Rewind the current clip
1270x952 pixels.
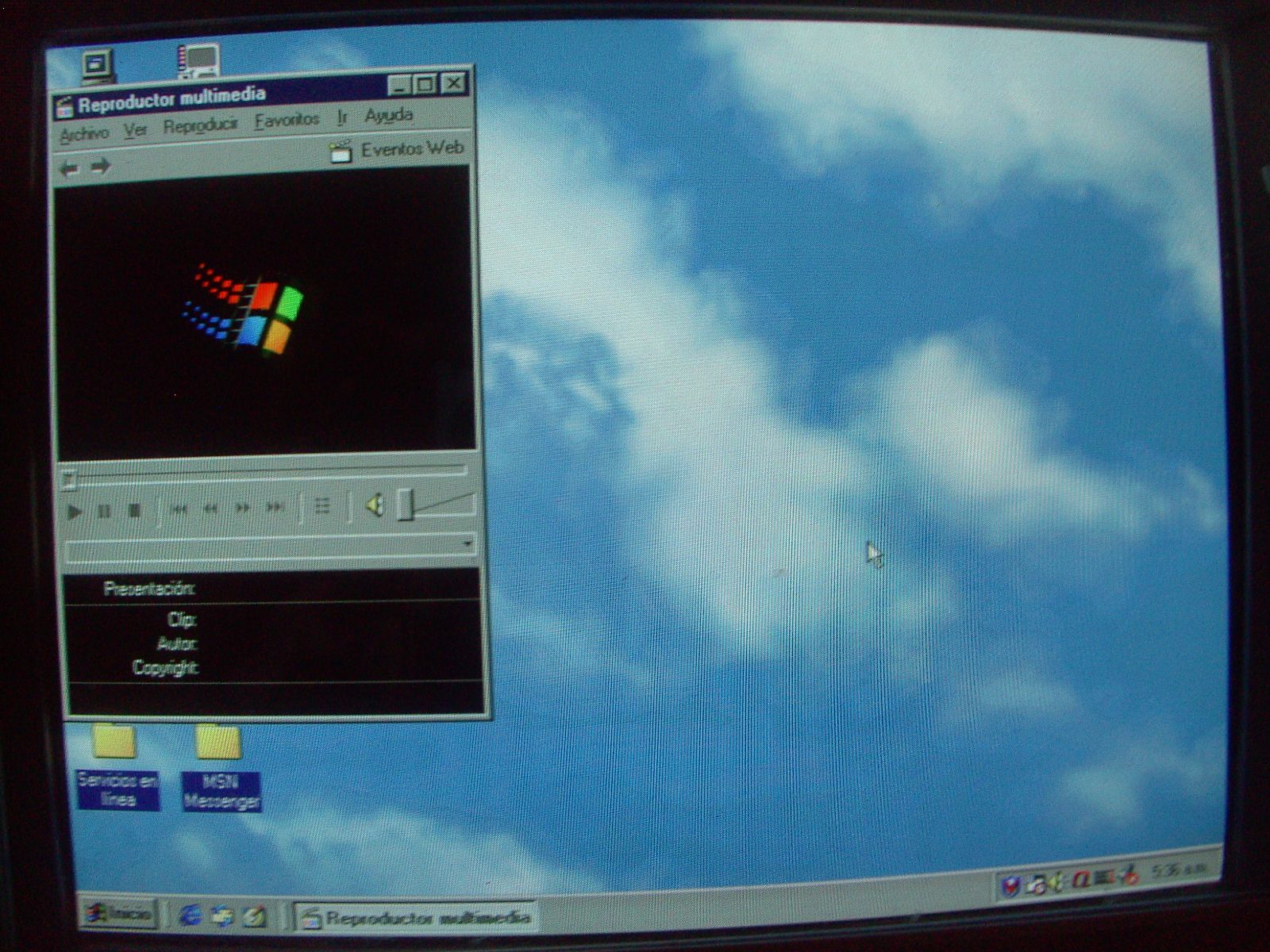211,509
